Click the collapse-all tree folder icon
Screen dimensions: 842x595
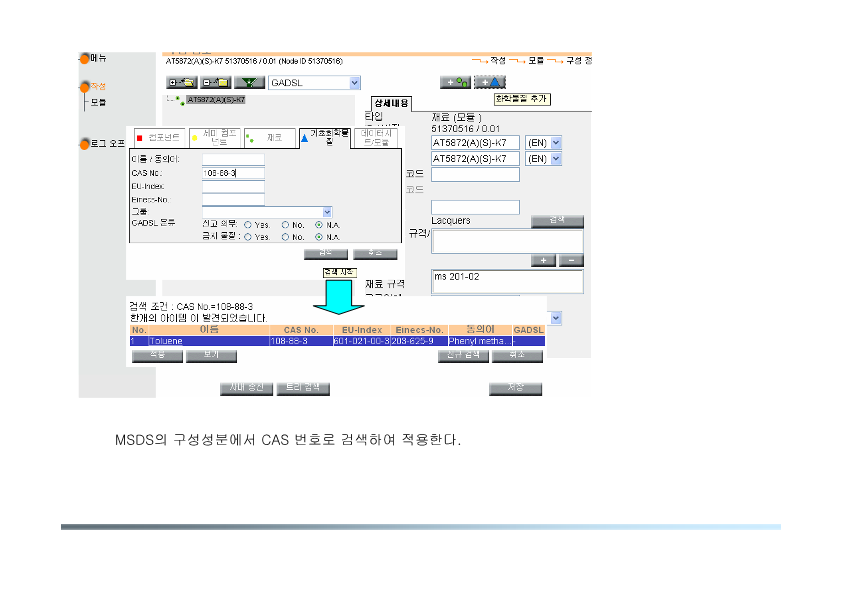[x=215, y=83]
